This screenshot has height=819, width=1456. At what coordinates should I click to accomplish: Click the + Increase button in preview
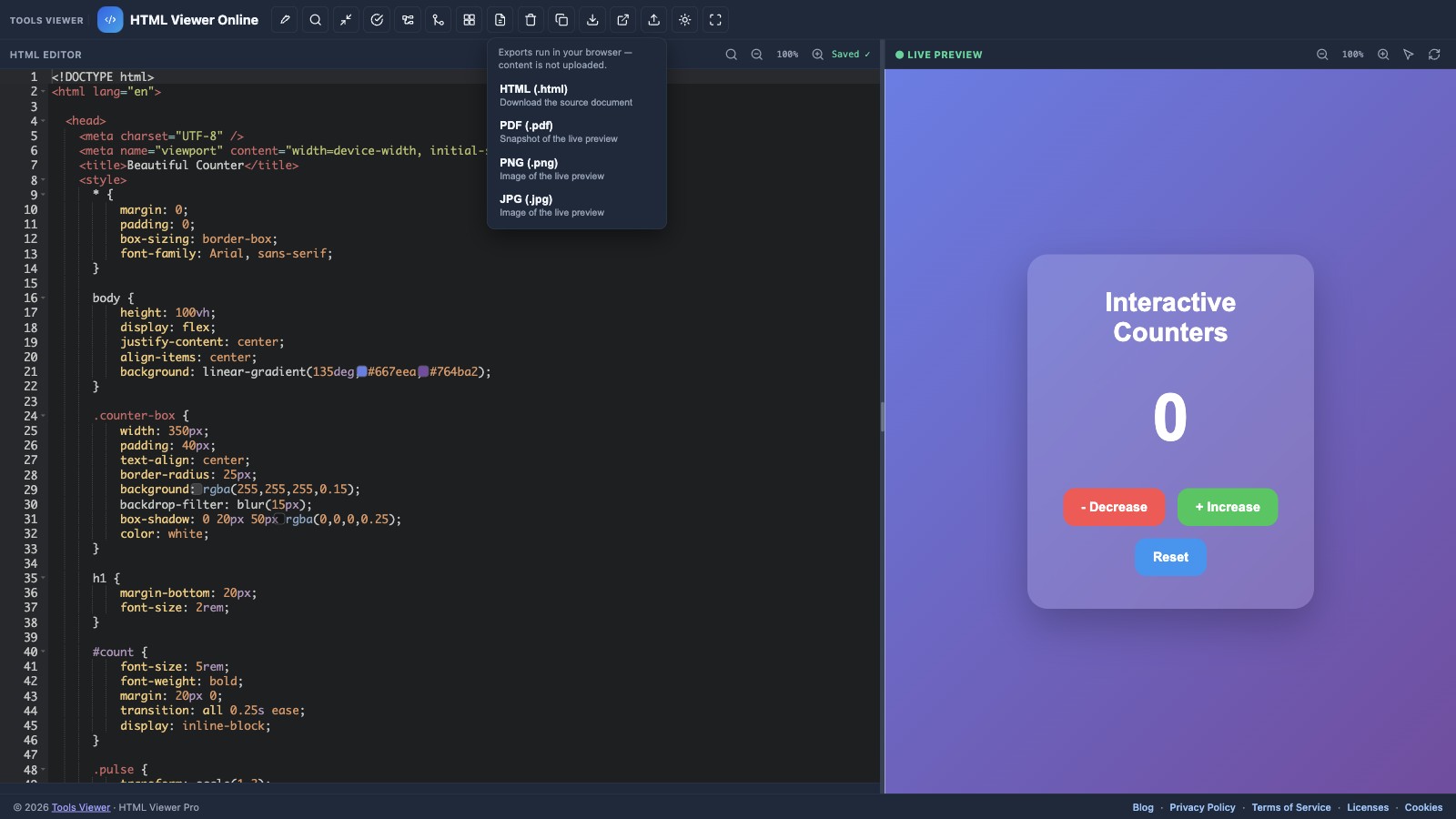(x=1228, y=507)
